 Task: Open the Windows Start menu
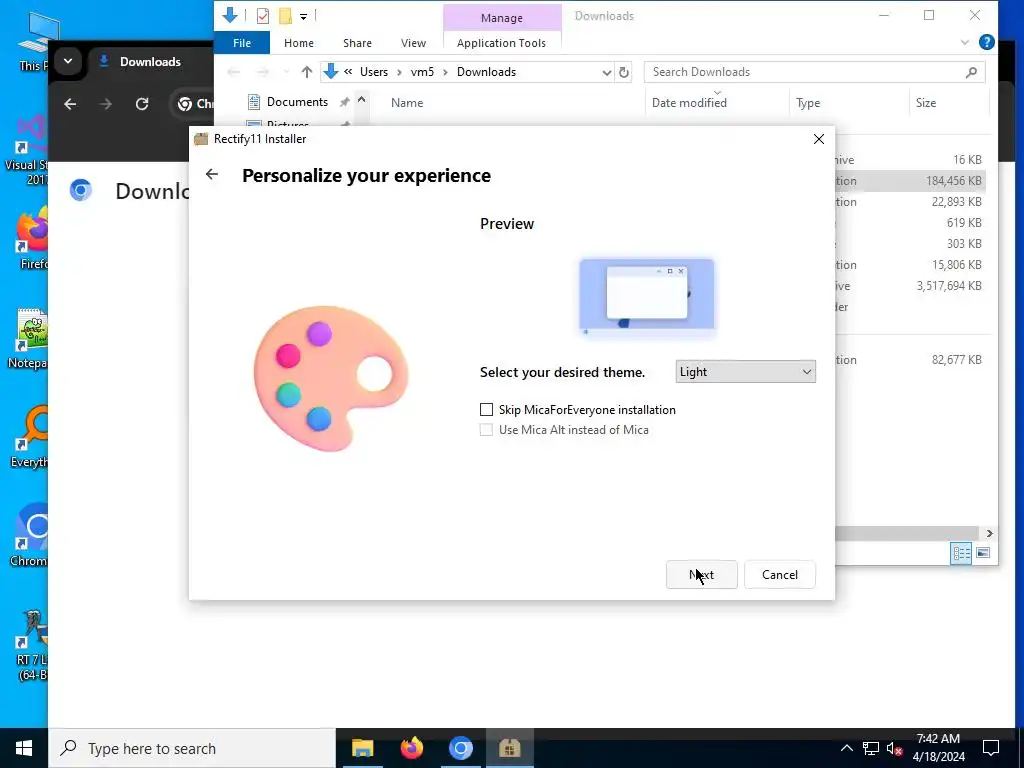(x=24, y=748)
